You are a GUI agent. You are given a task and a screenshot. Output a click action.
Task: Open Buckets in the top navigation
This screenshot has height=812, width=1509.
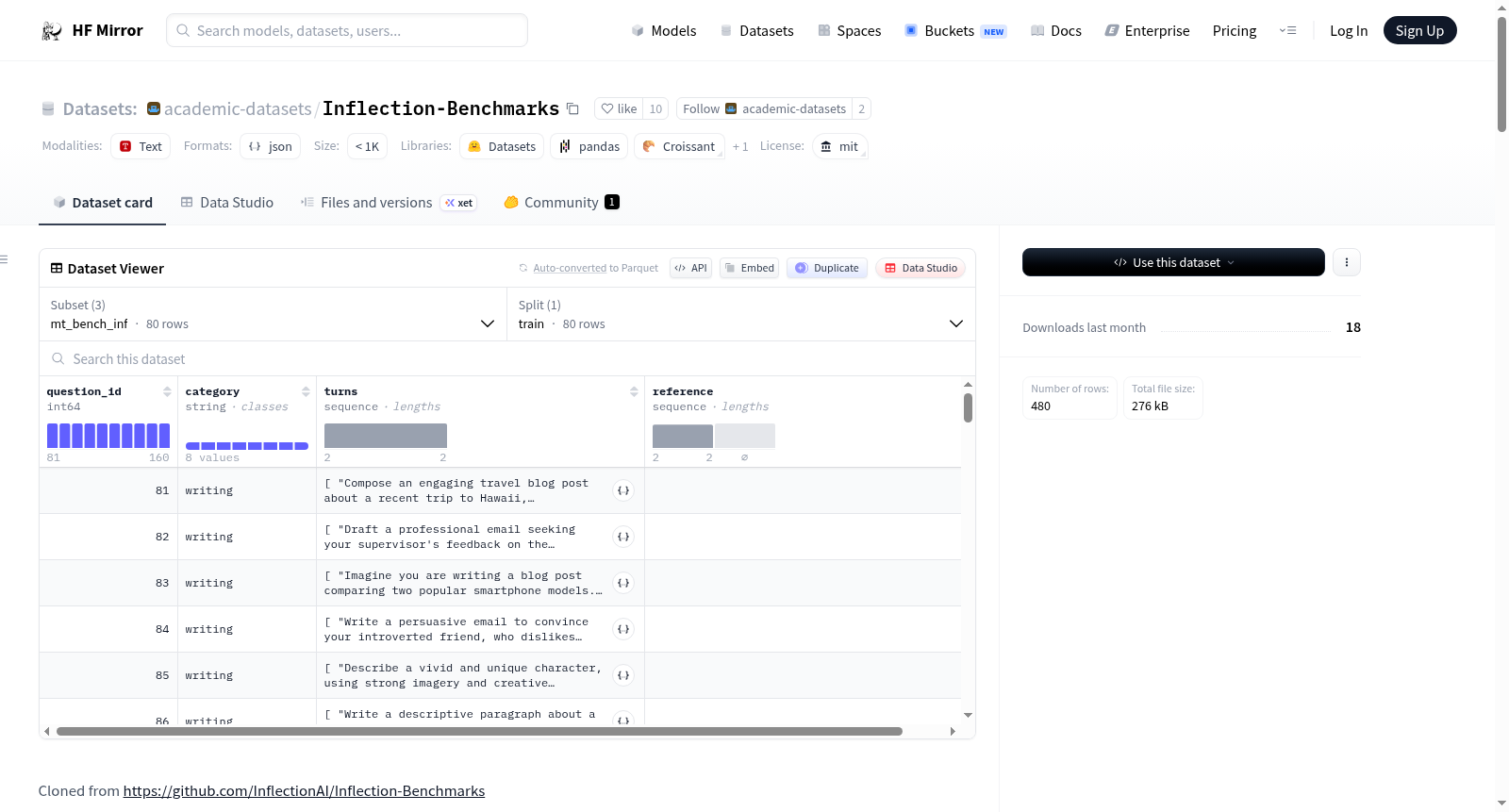955,31
